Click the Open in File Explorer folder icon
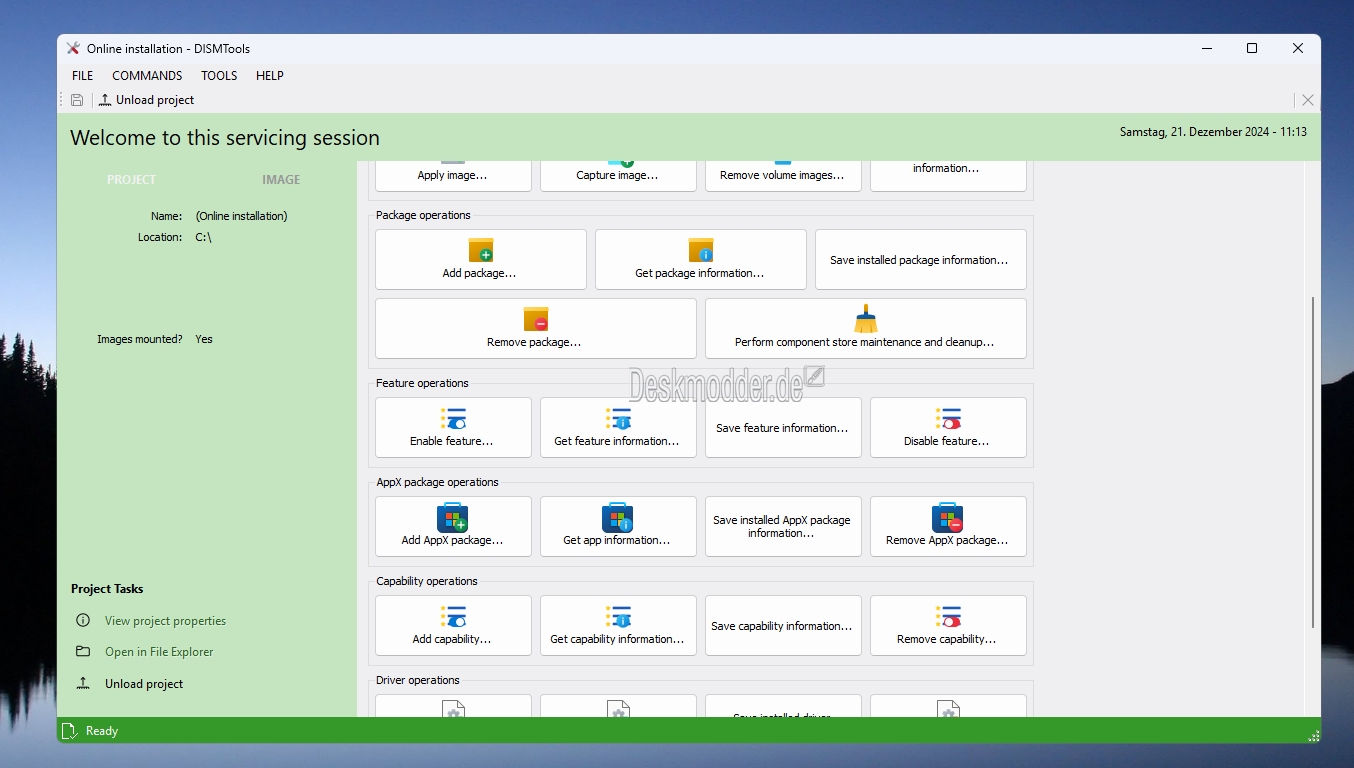Screen dimensions: 1354x768 pyautogui.click(x=83, y=651)
